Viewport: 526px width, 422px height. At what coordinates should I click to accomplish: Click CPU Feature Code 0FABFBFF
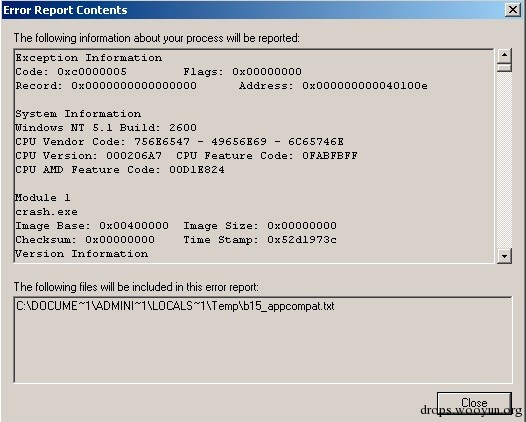330,156
